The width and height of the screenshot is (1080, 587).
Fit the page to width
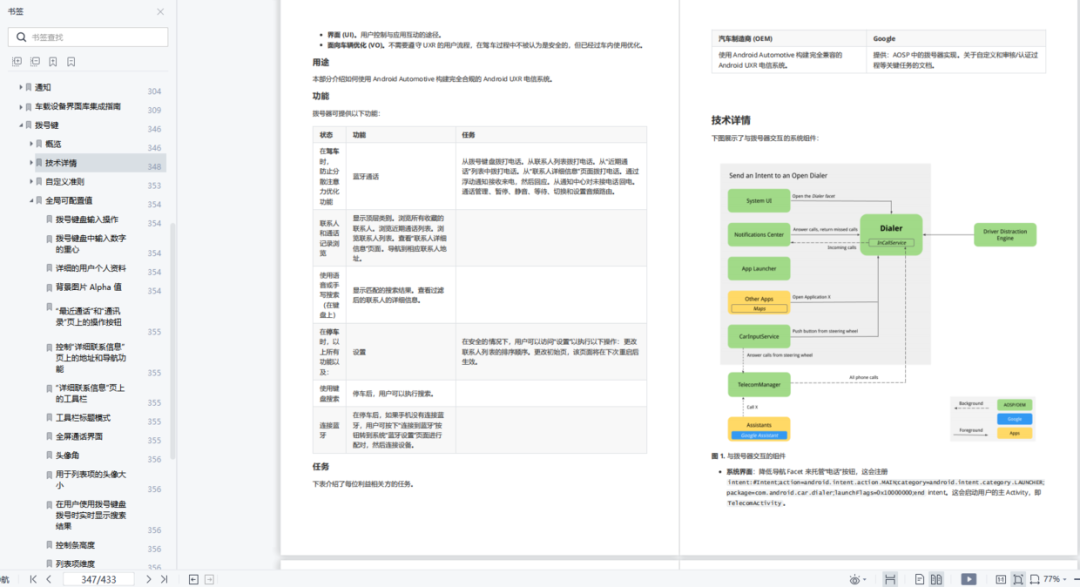click(1035, 579)
